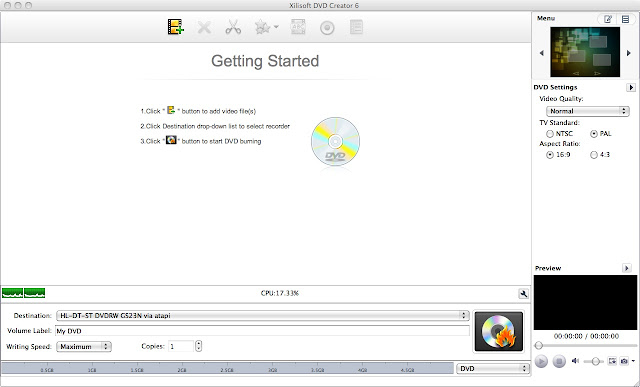Mute via the speaker volume icon

[x=575, y=361]
